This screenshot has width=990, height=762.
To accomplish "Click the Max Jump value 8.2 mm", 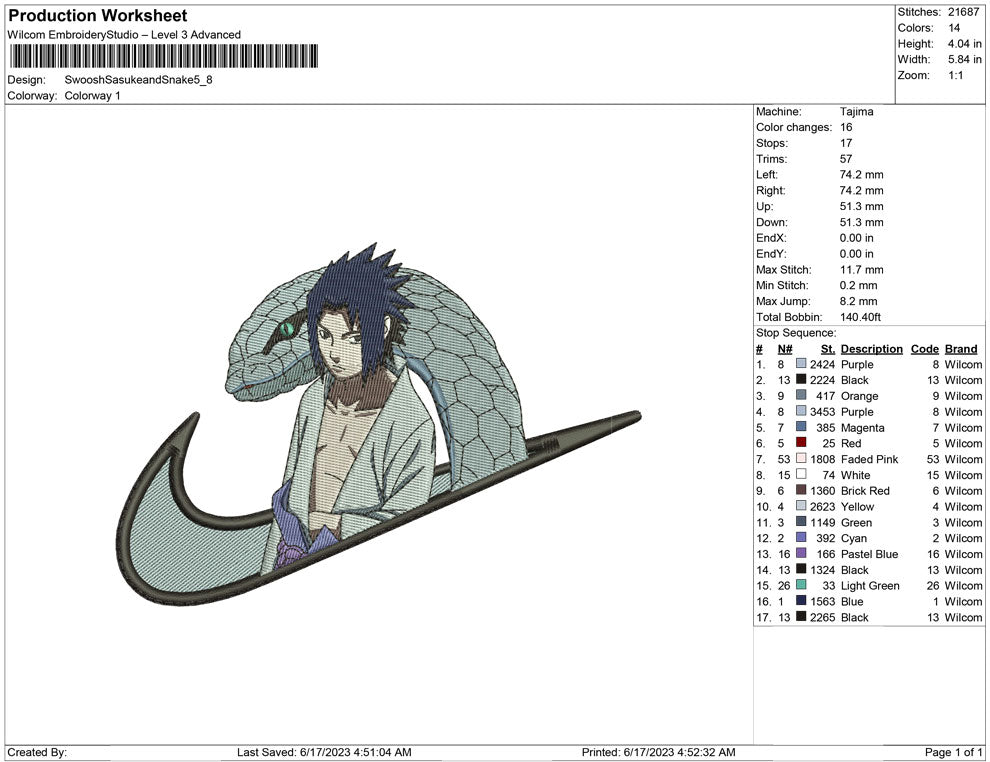I will pyautogui.click(x=858, y=301).
